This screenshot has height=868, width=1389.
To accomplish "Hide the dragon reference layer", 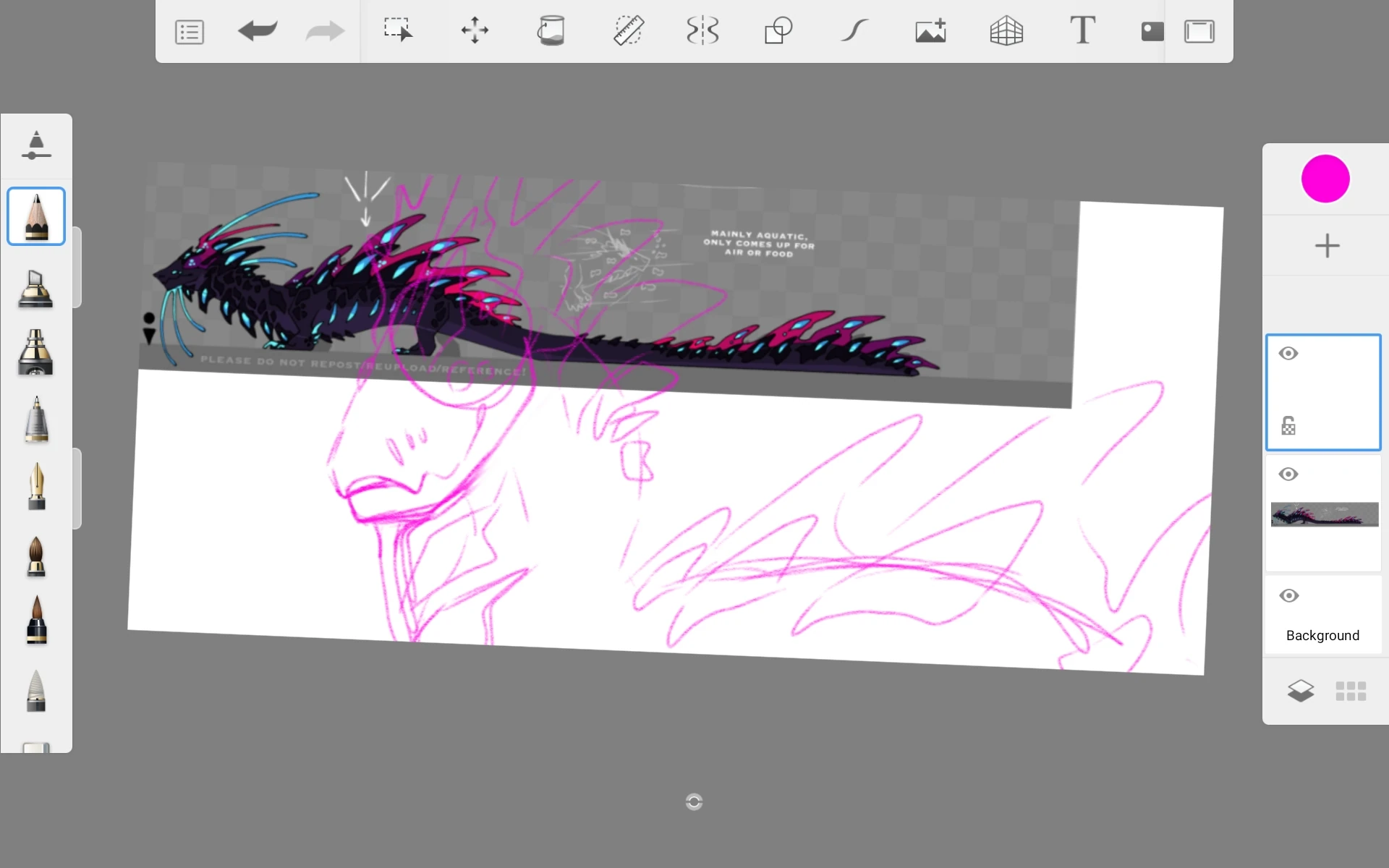I will 1288,474.
